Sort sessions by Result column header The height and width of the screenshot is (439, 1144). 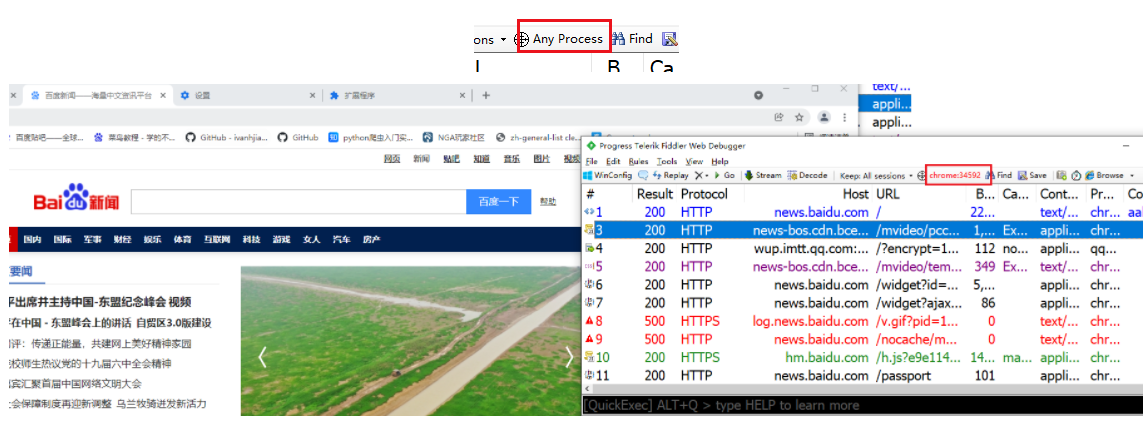tap(654, 194)
